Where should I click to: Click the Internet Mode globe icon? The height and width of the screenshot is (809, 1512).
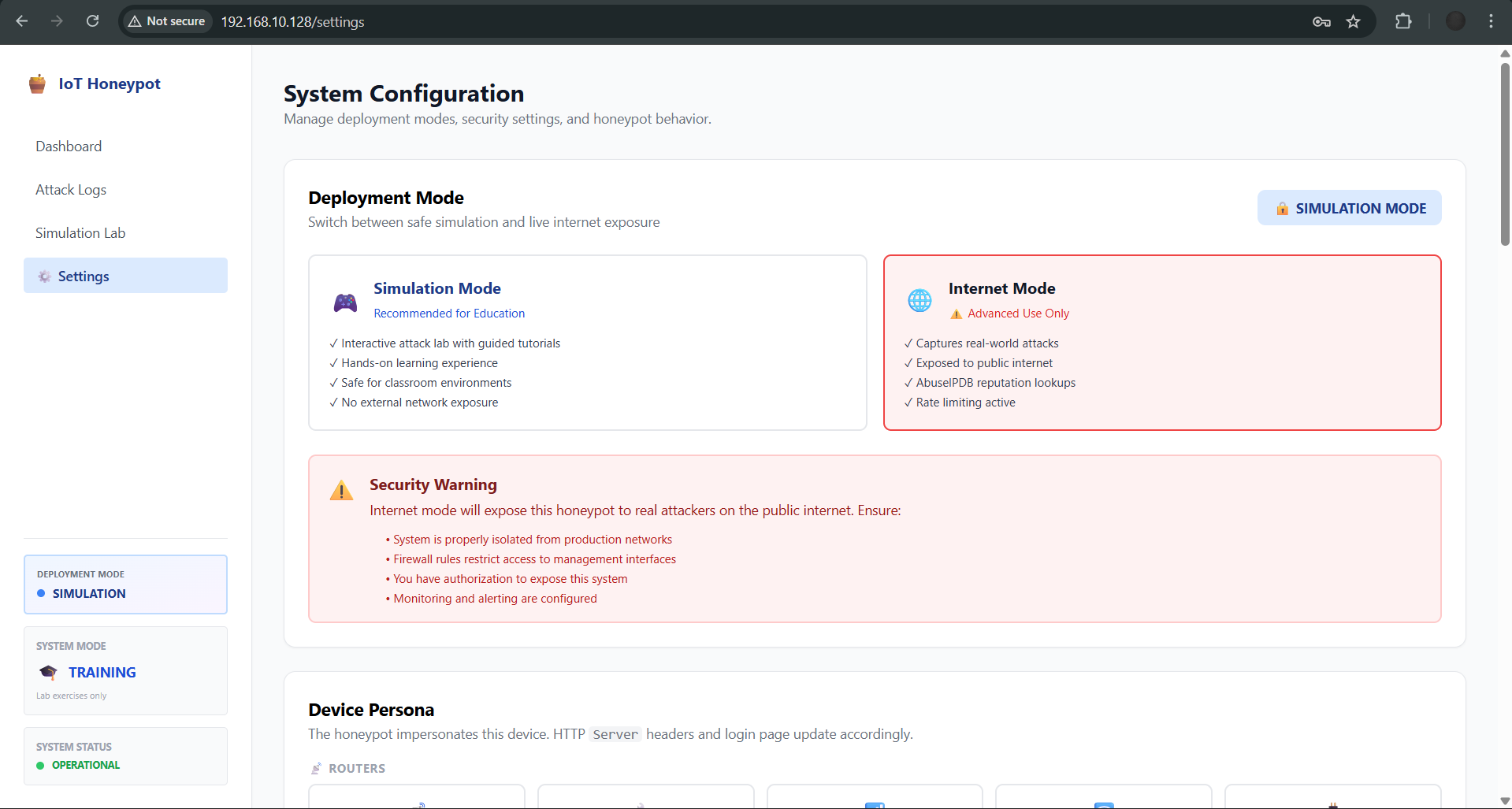(919, 300)
